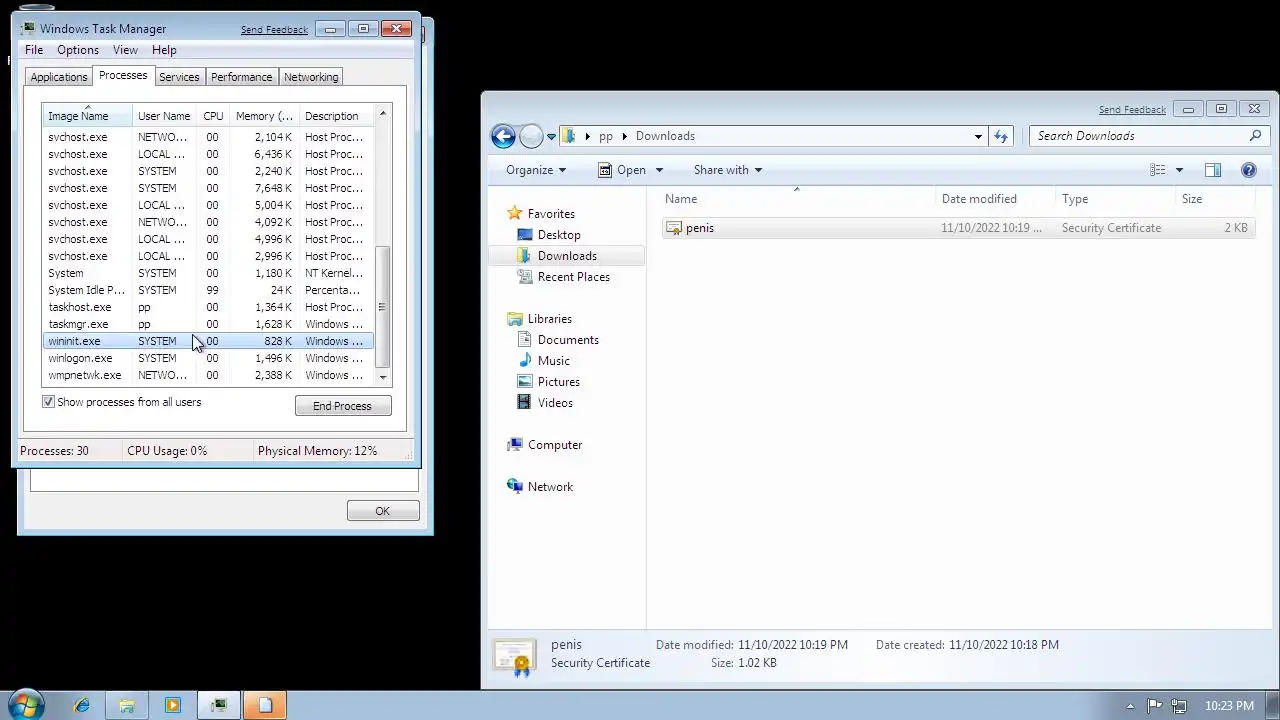Open the Documents library
Screen dimensions: 1280x720
[568, 340]
